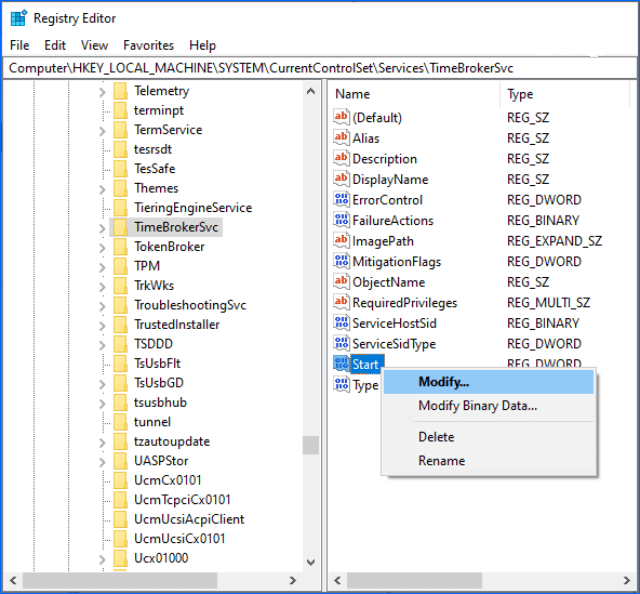Click values pane horizontal scroll right arrow

627,580
